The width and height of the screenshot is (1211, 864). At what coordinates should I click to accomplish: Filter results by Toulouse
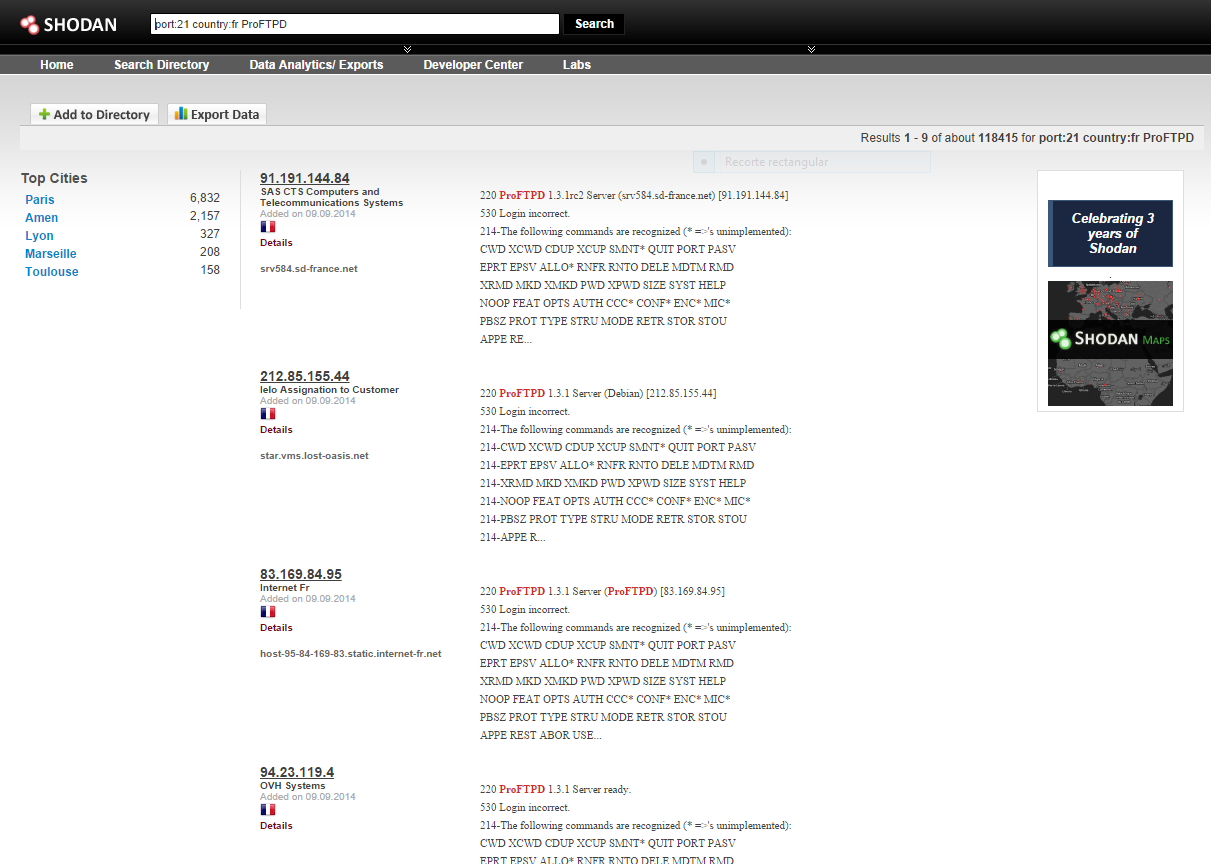(52, 272)
